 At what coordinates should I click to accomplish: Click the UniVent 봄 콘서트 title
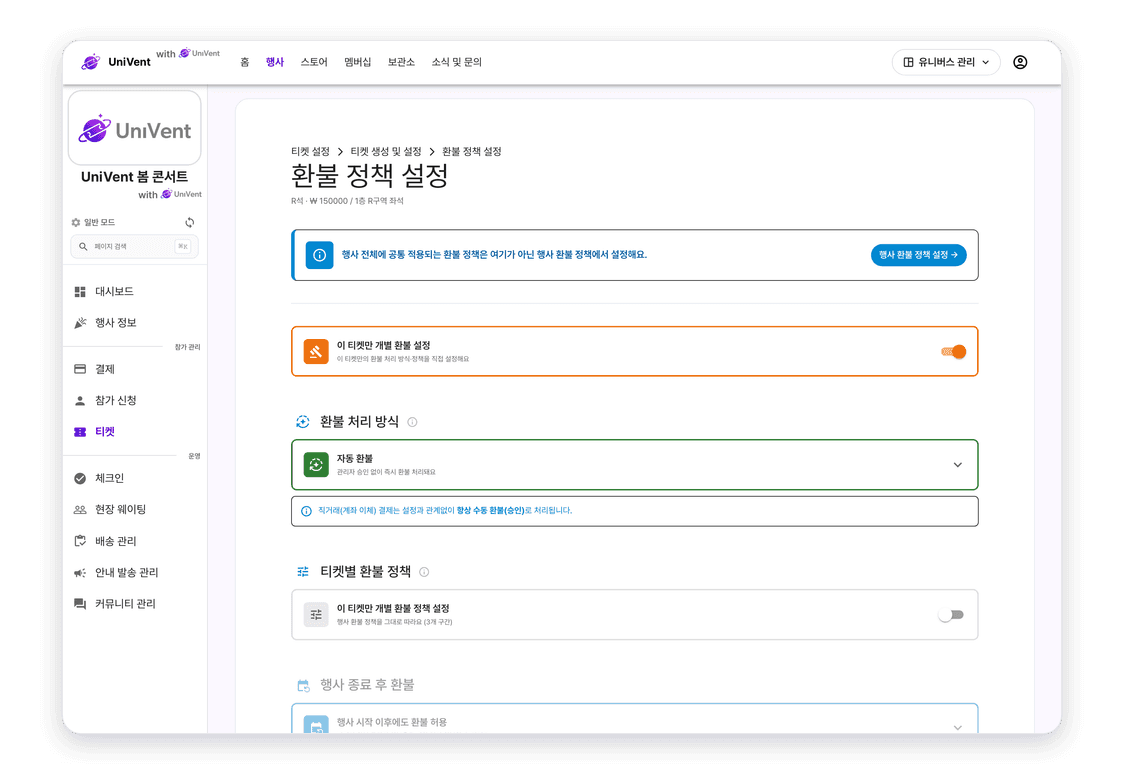(x=135, y=177)
